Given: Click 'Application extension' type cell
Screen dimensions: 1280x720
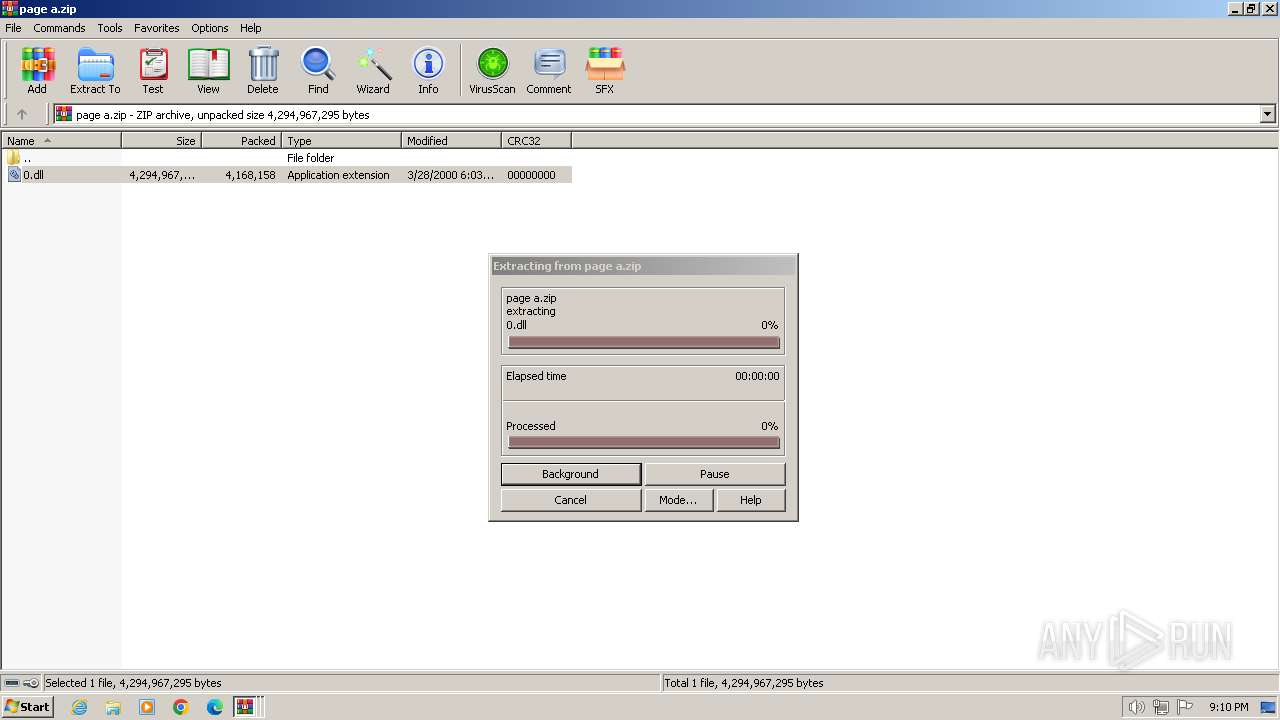Looking at the screenshot, I should point(338,175).
